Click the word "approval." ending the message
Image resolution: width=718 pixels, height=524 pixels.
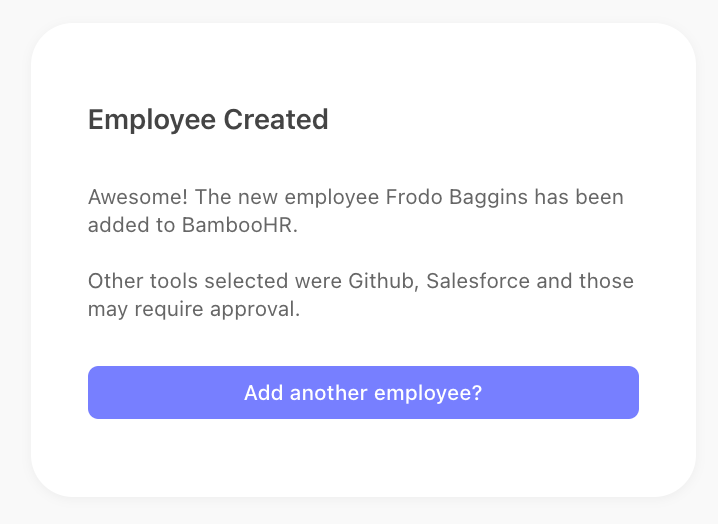pos(255,310)
